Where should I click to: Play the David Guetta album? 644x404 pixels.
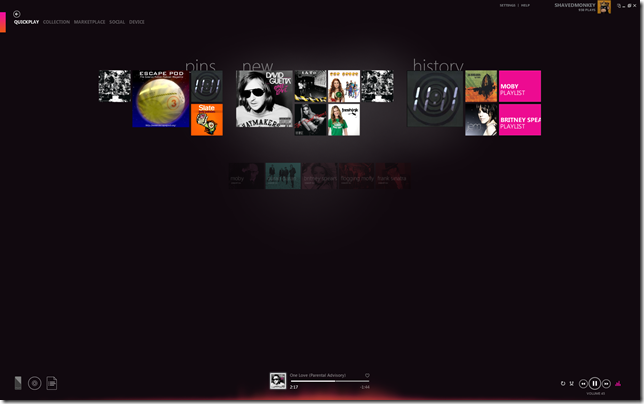pyautogui.click(x=264, y=99)
